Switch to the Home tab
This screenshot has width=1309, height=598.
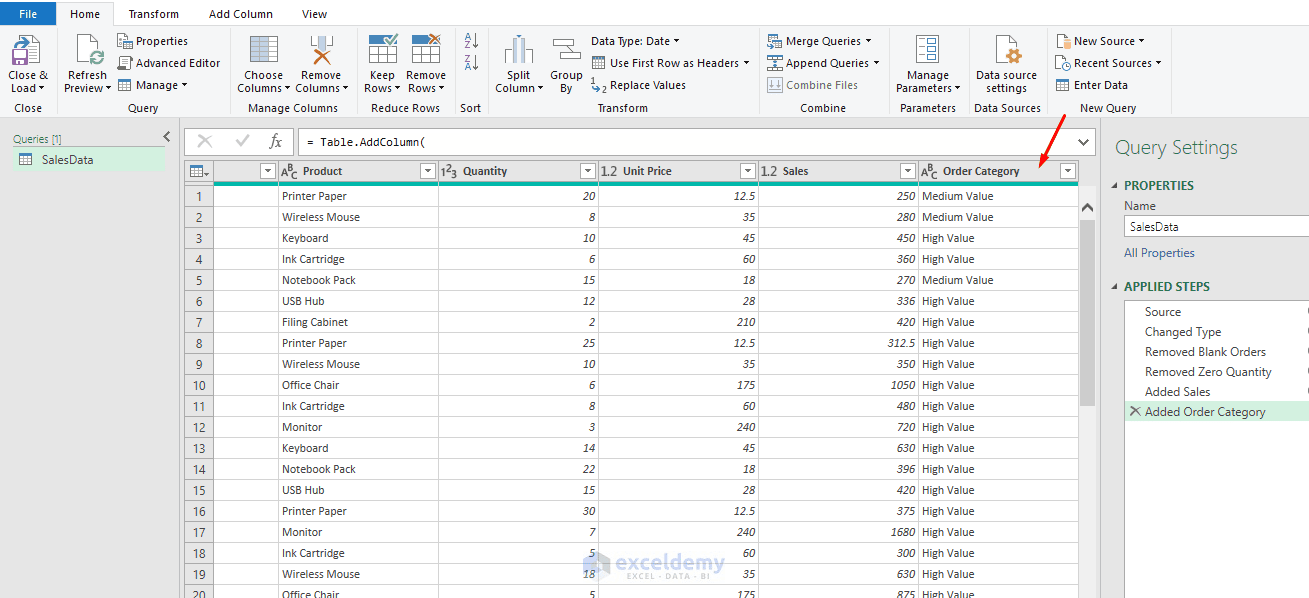pos(85,14)
